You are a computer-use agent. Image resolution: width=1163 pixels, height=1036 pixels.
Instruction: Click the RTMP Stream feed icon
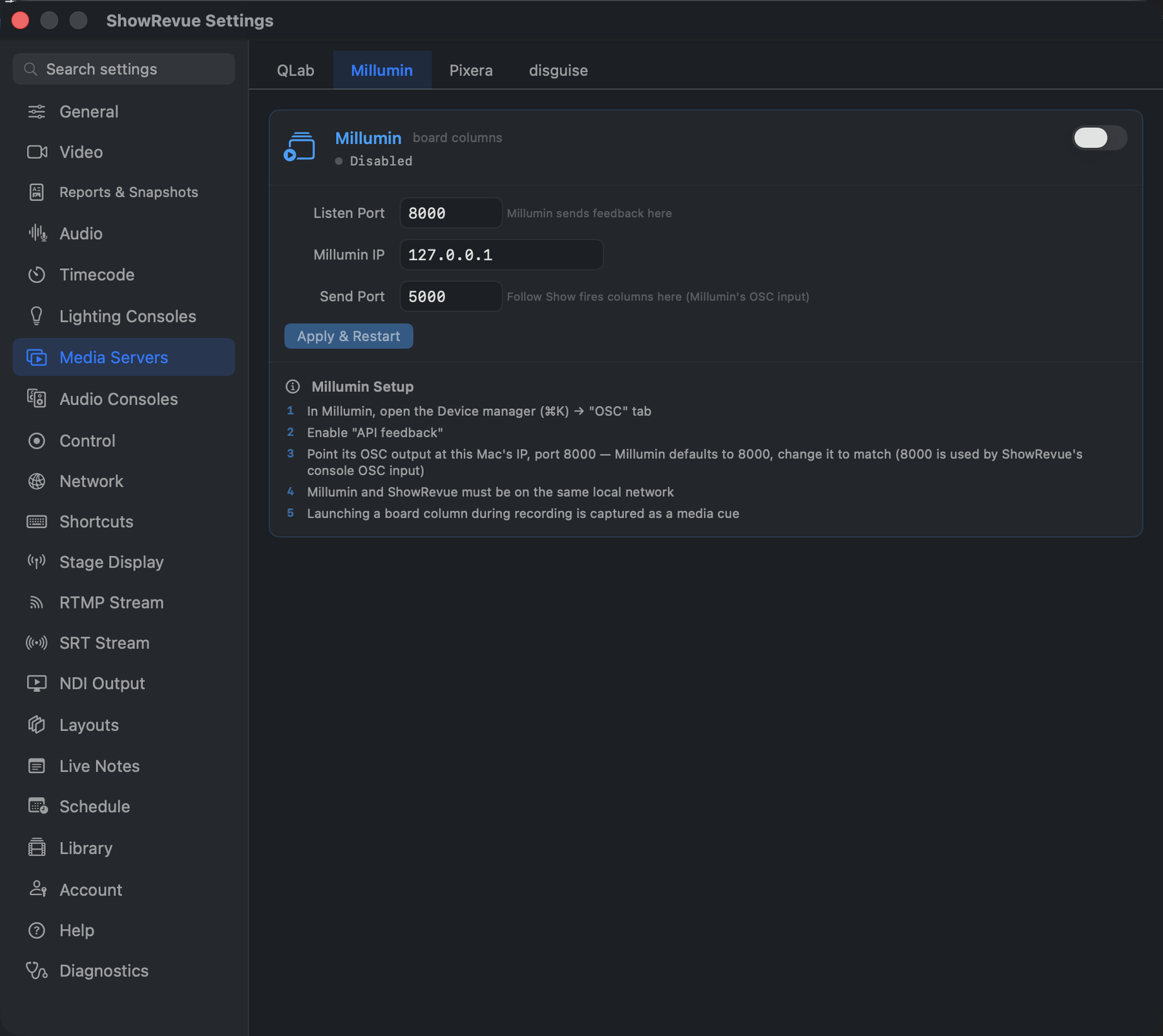pos(37,603)
